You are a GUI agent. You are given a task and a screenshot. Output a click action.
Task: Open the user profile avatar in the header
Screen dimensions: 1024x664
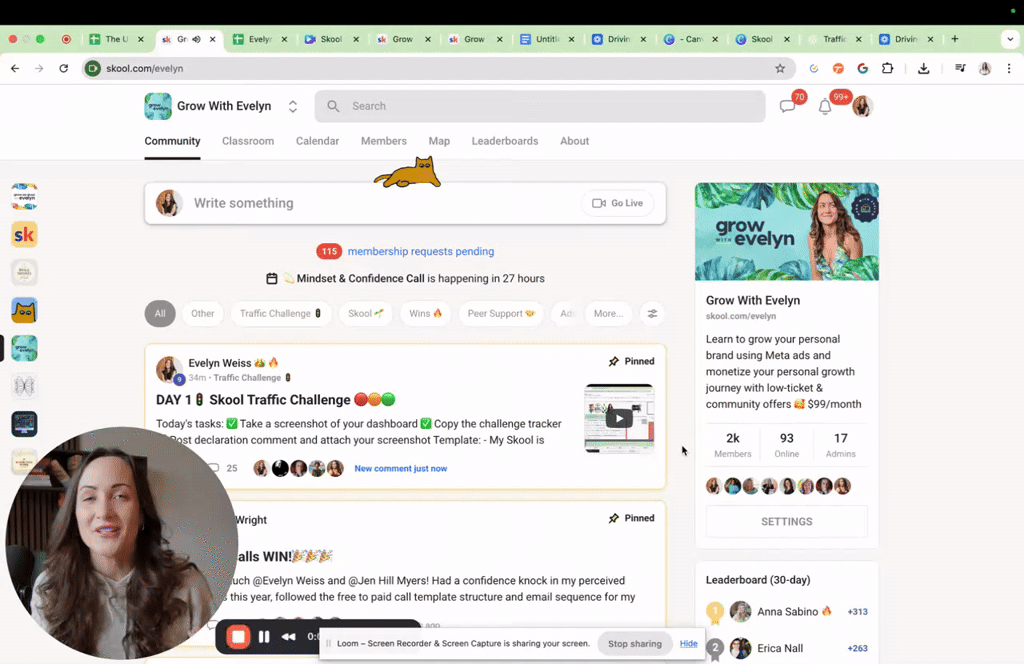(x=862, y=106)
